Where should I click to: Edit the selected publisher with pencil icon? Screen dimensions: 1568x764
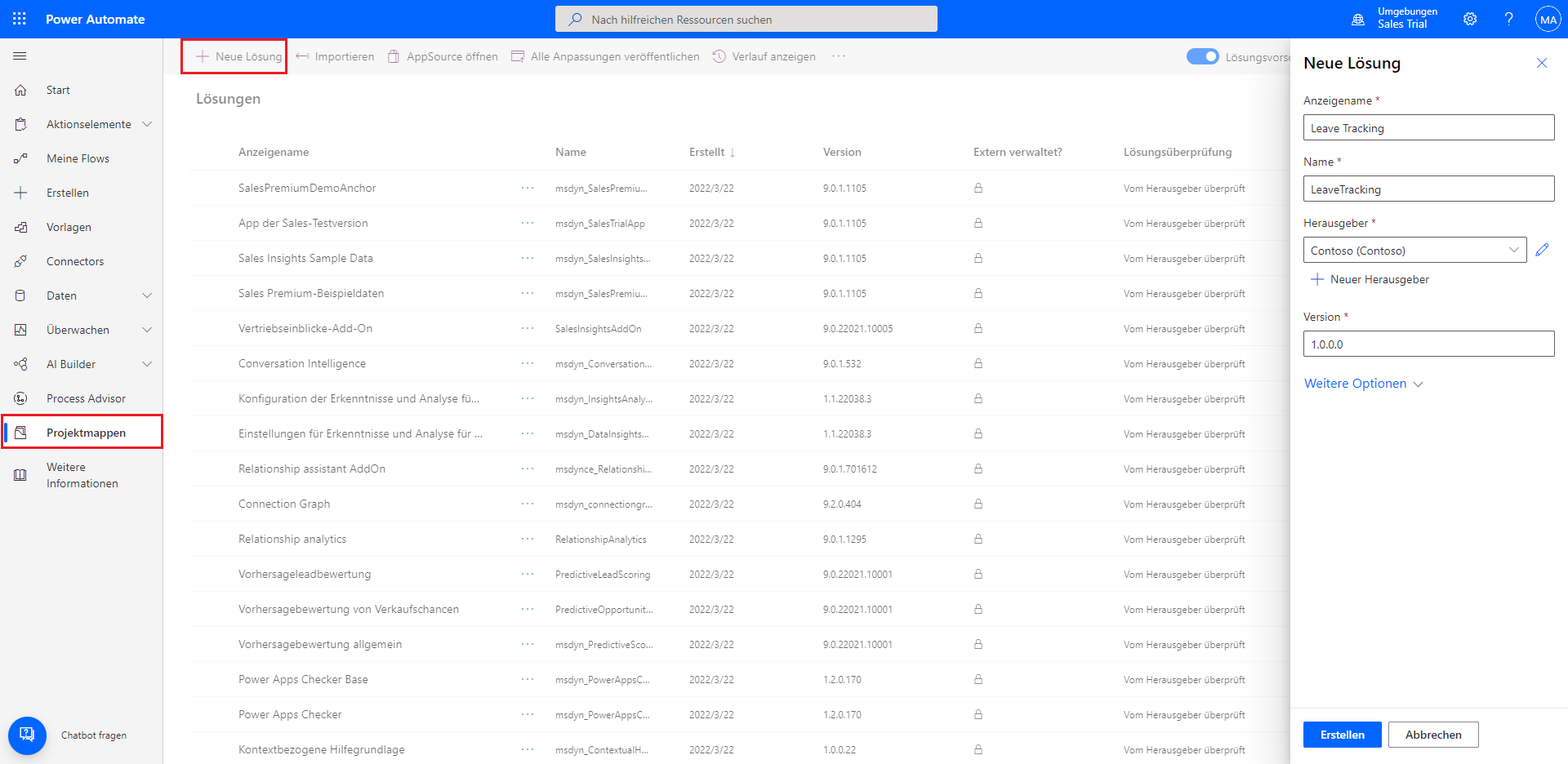click(x=1542, y=250)
